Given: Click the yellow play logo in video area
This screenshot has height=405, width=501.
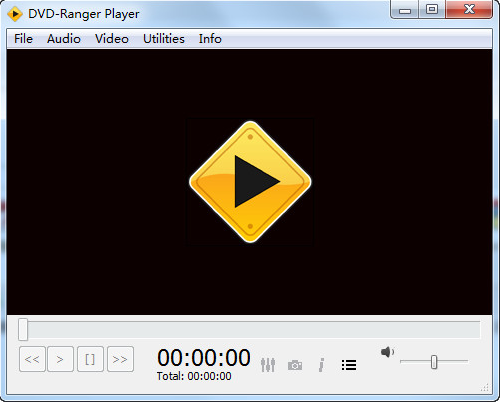Looking at the screenshot, I should coord(250,182).
